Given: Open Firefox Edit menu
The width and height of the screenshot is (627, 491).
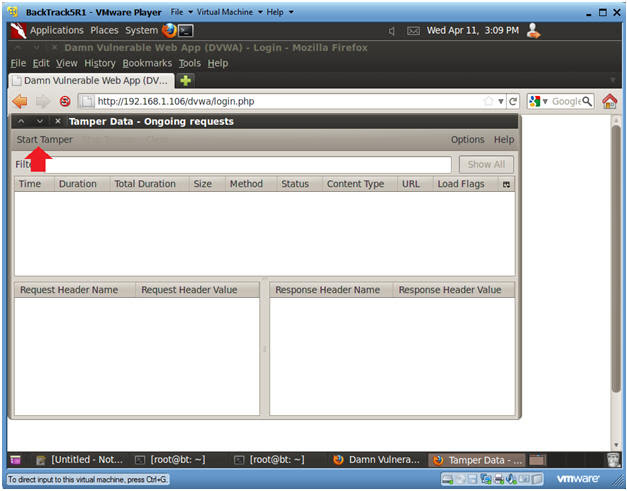Looking at the screenshot, I should click(41, 63).
